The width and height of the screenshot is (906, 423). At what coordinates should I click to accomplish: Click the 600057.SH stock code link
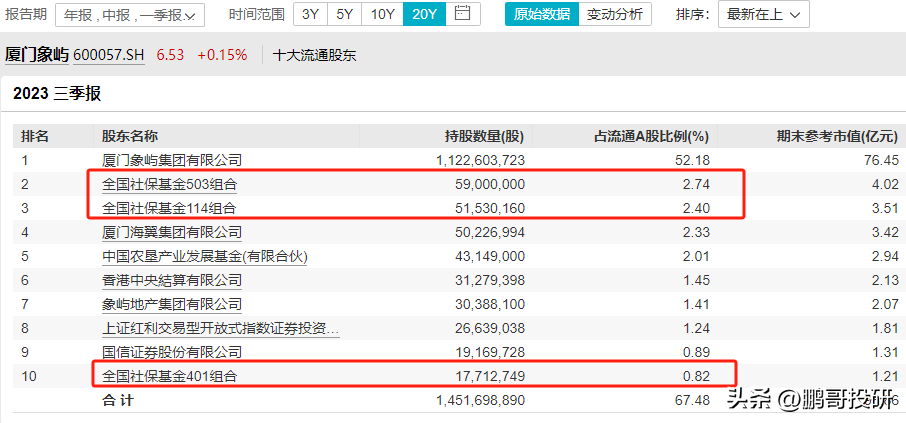110,55
